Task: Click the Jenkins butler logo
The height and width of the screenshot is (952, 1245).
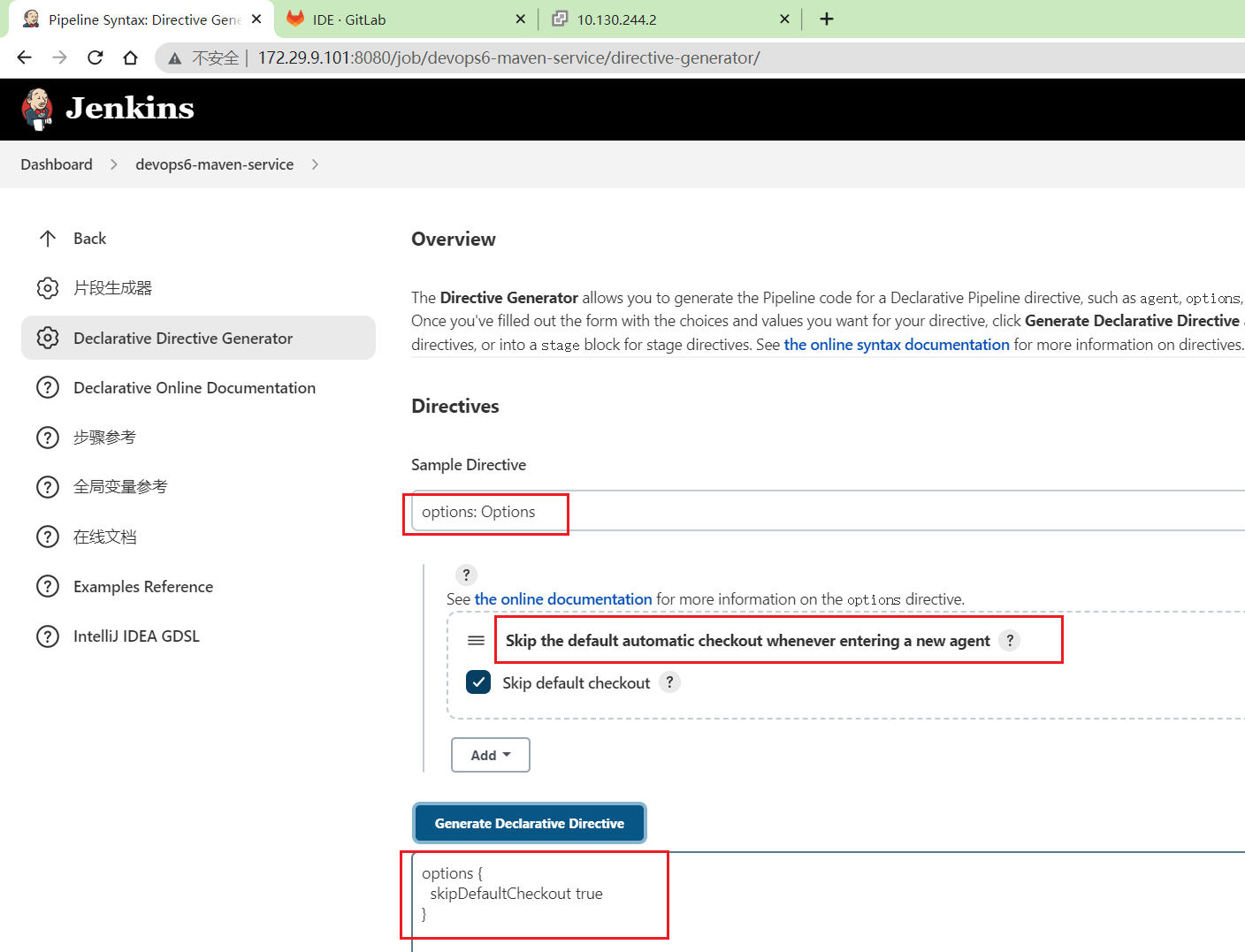Action: pyautogui.click(x=37, y=110)
